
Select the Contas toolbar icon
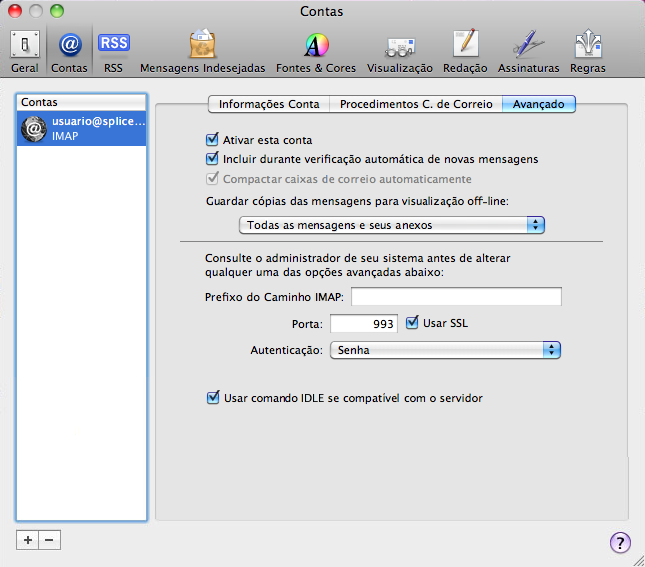(70, 52)
